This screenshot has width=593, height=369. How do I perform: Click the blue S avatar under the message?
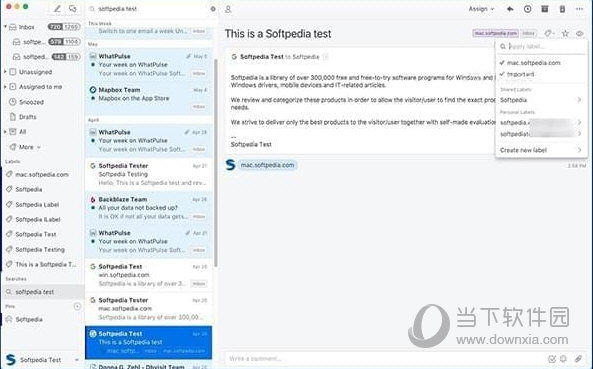click(230, 165)
